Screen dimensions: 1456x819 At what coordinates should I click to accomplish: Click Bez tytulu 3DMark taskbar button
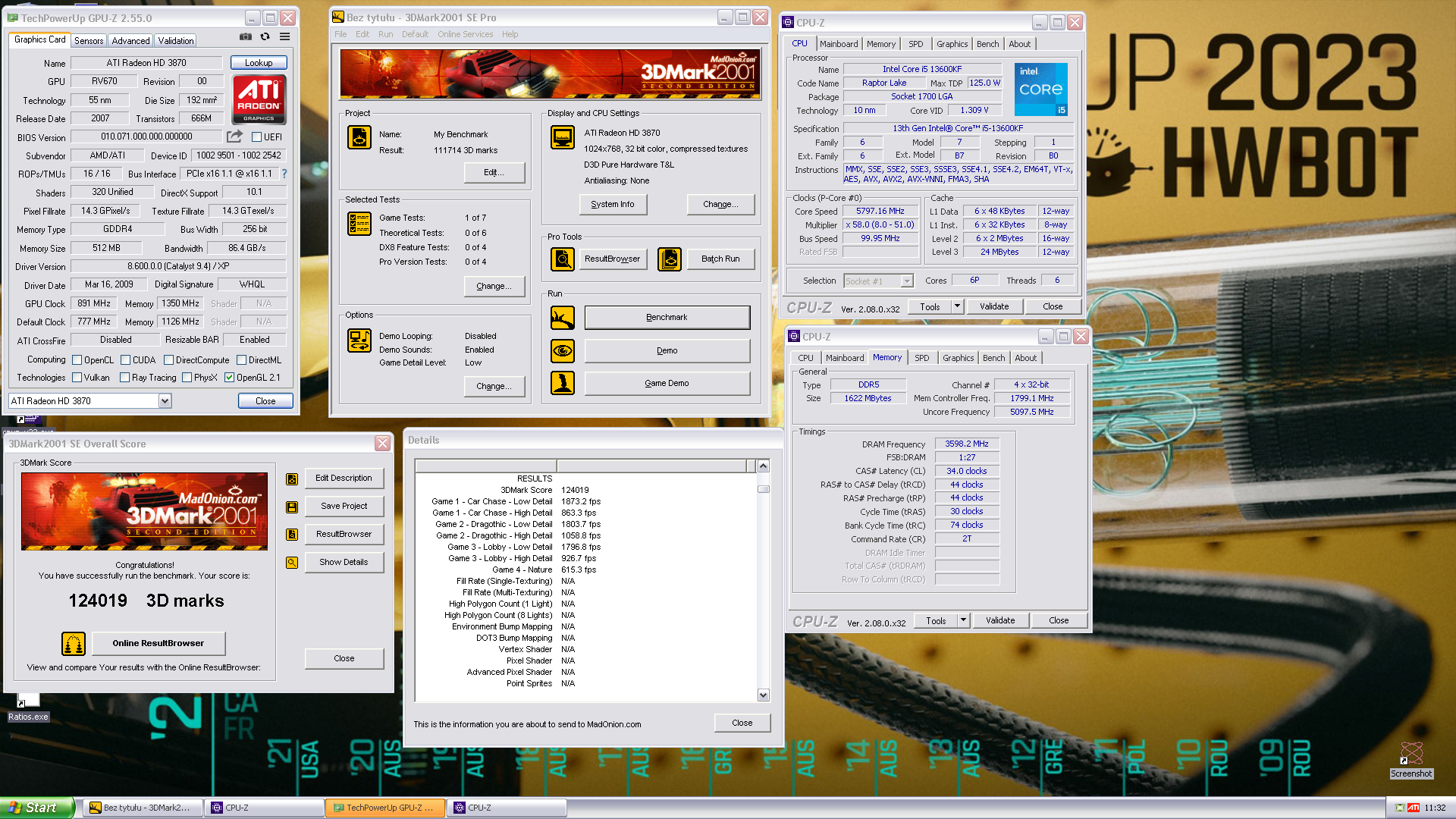coord(142,808)
